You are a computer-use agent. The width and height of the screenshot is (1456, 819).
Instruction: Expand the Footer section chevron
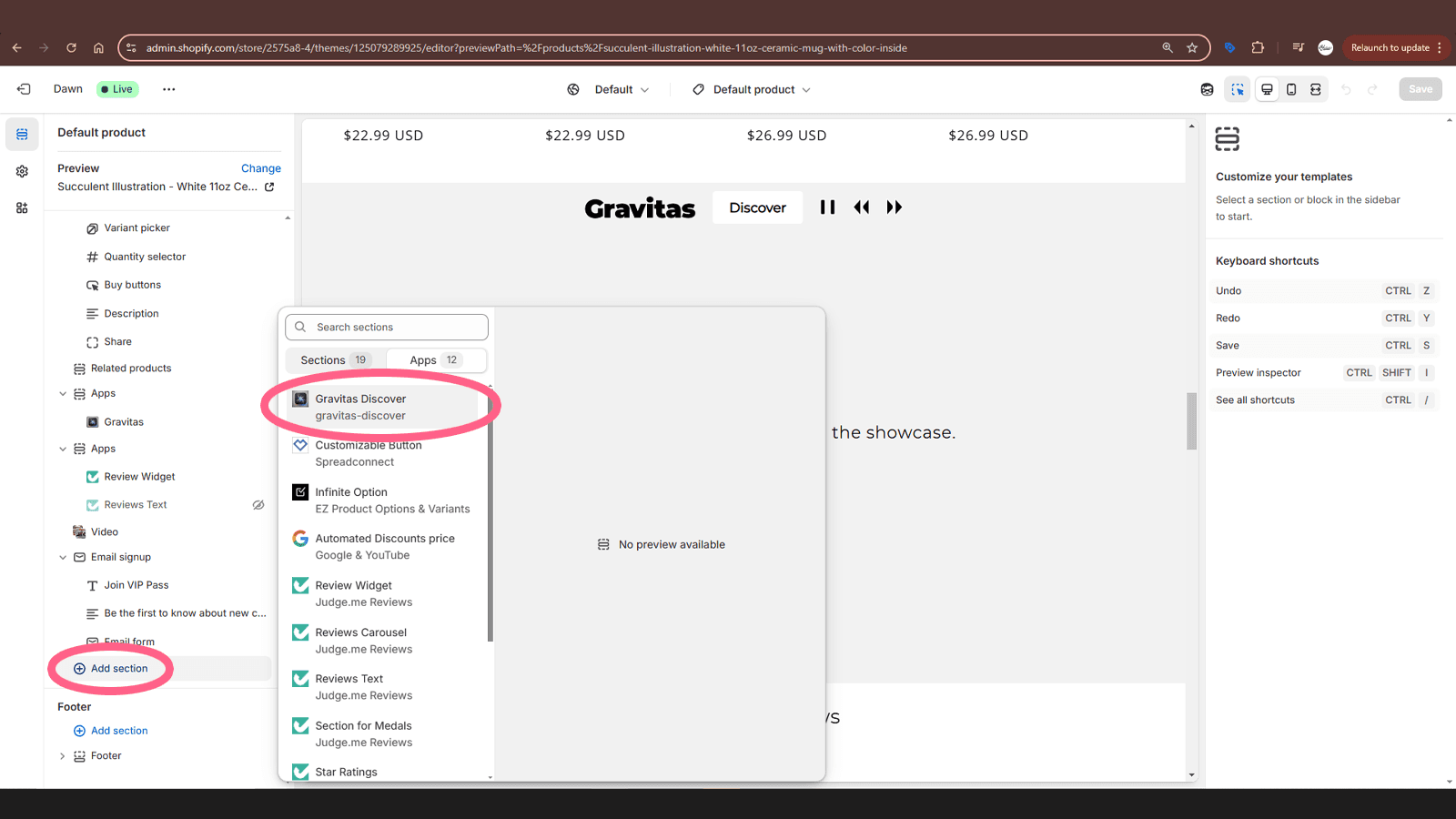click(63, 756)
